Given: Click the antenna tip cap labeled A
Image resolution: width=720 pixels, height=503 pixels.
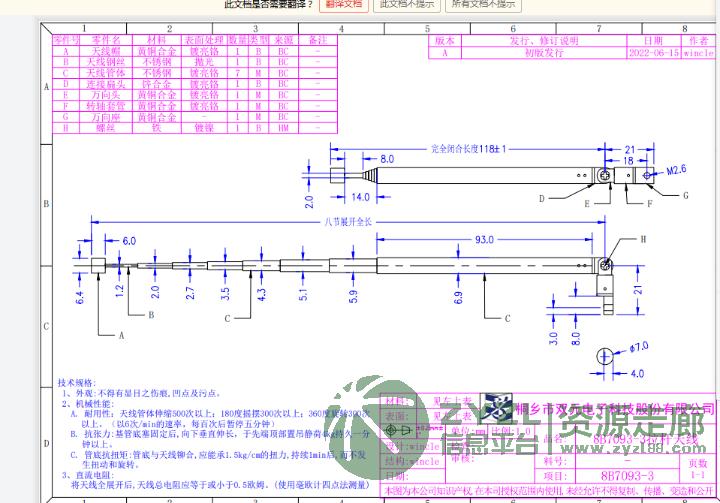Looking at the screenshot, I should (x=100, y=265).
